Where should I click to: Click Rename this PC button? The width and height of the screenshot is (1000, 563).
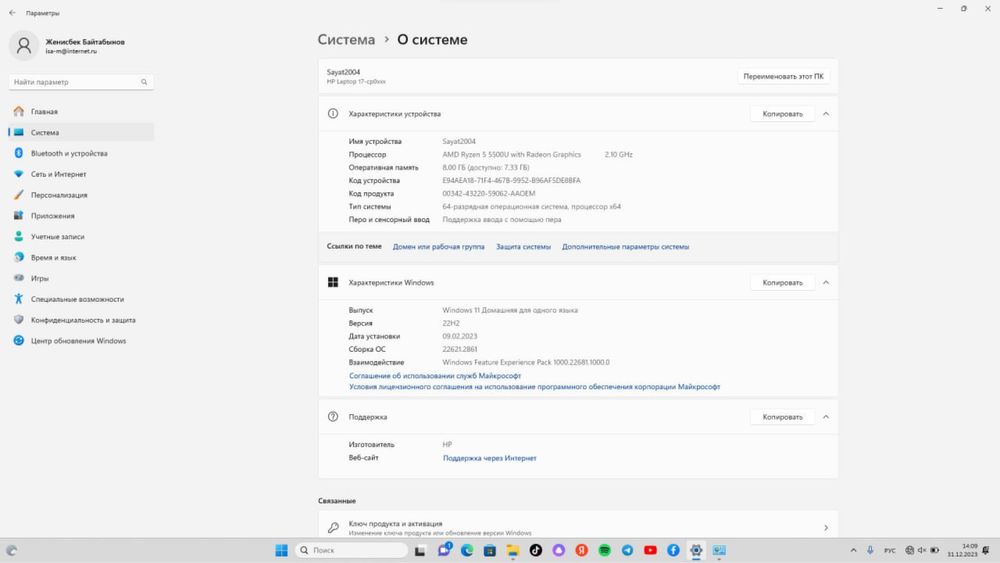(x=784, y=76)
